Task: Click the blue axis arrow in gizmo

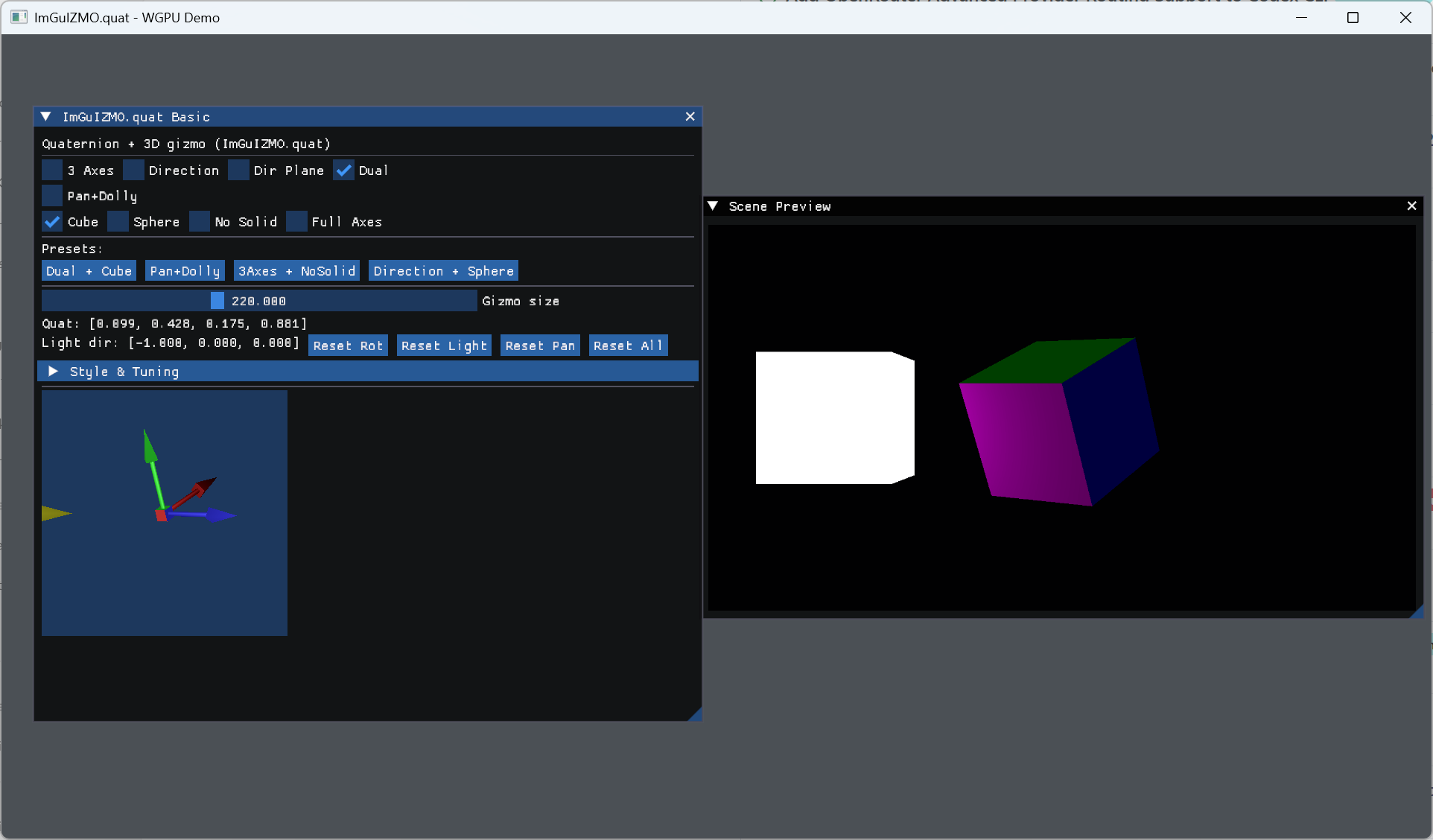Action: (x=216, y=514)
